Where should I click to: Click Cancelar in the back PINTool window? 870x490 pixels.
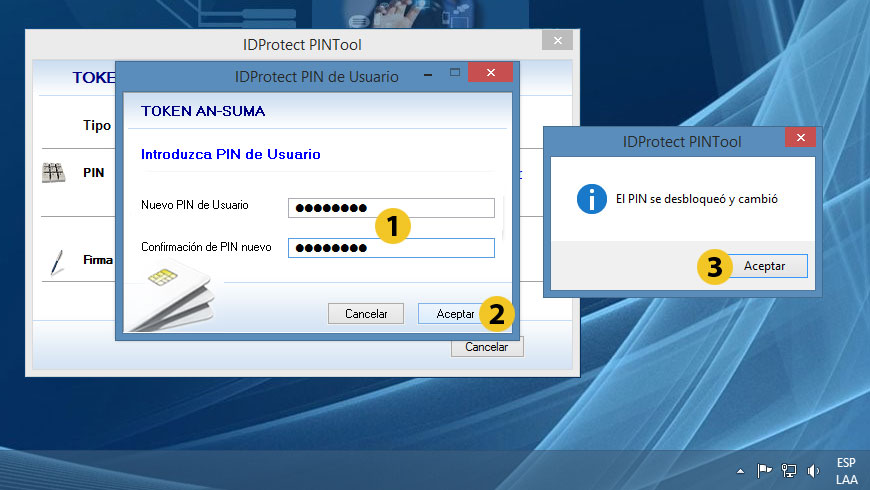487,347
